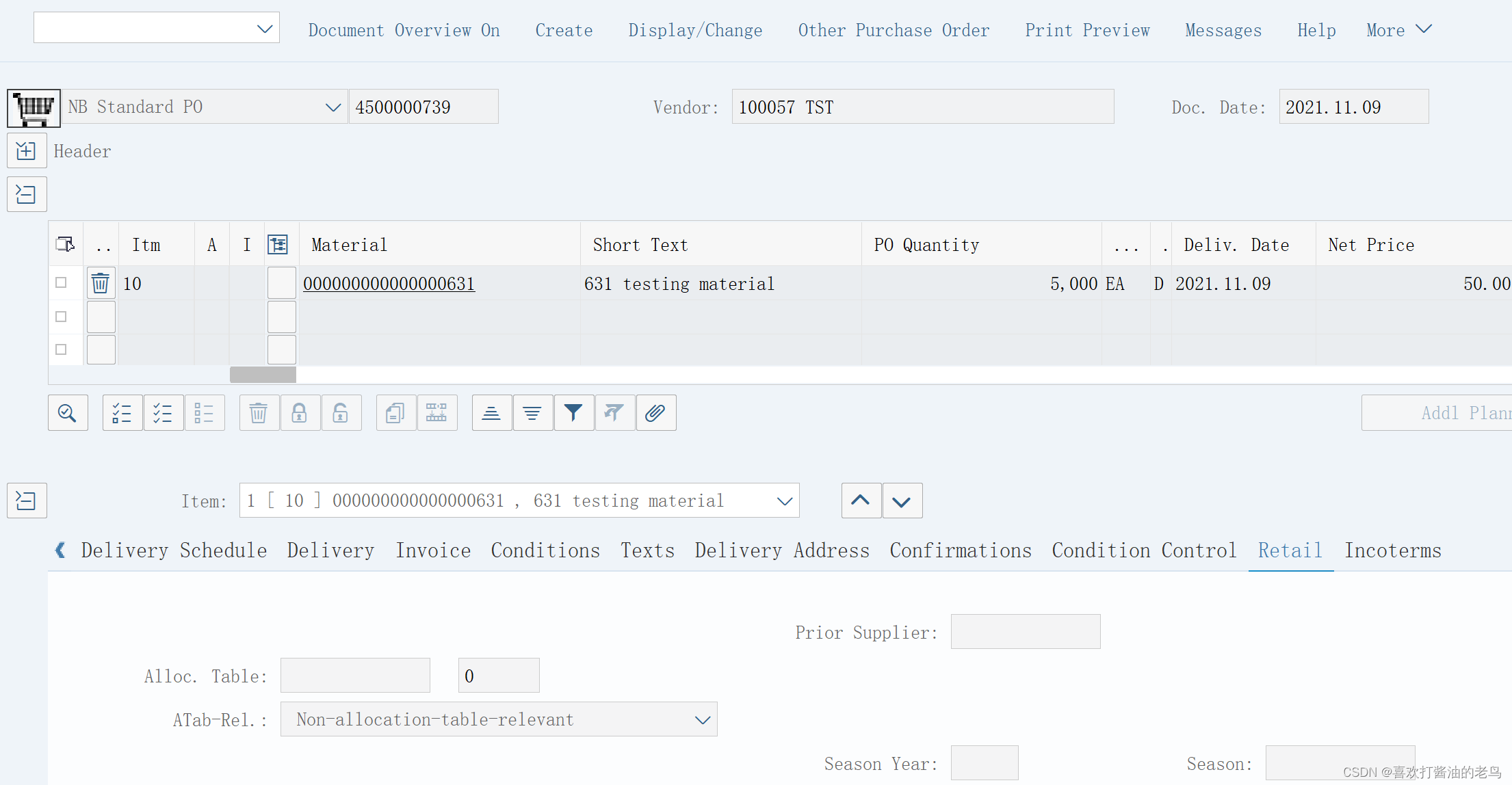Screen dimensions: 1512x785
Task: Open attachments with the paperclip icon
Action: [655, 412]
